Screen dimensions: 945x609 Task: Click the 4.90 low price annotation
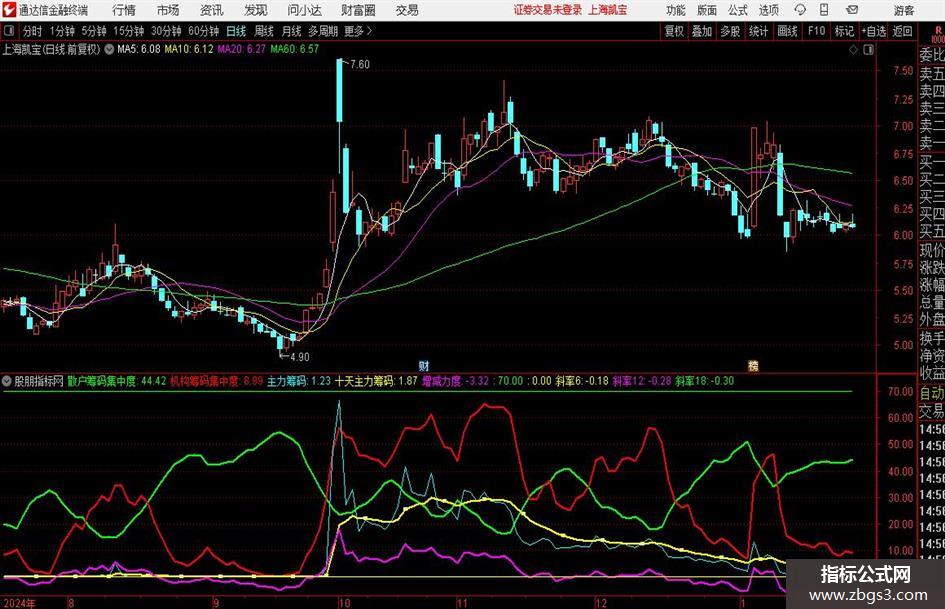coord(300,357)
